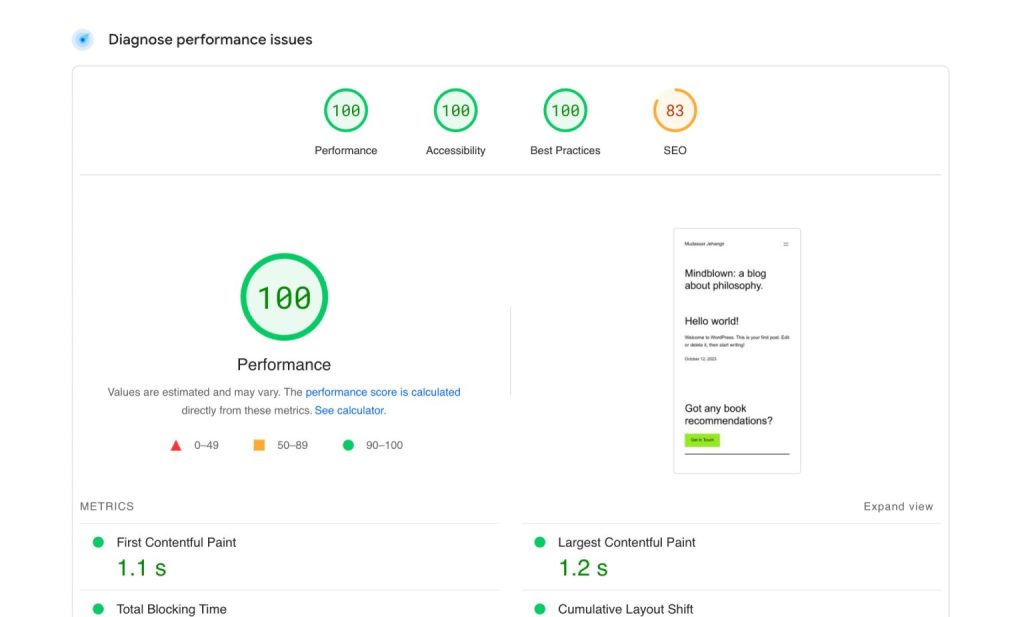The width and height of the screenshot is (1024, 617).
Task: Click the 'Performance' label under small gauge
Action: pyautogui.click(x=345, y=150)
